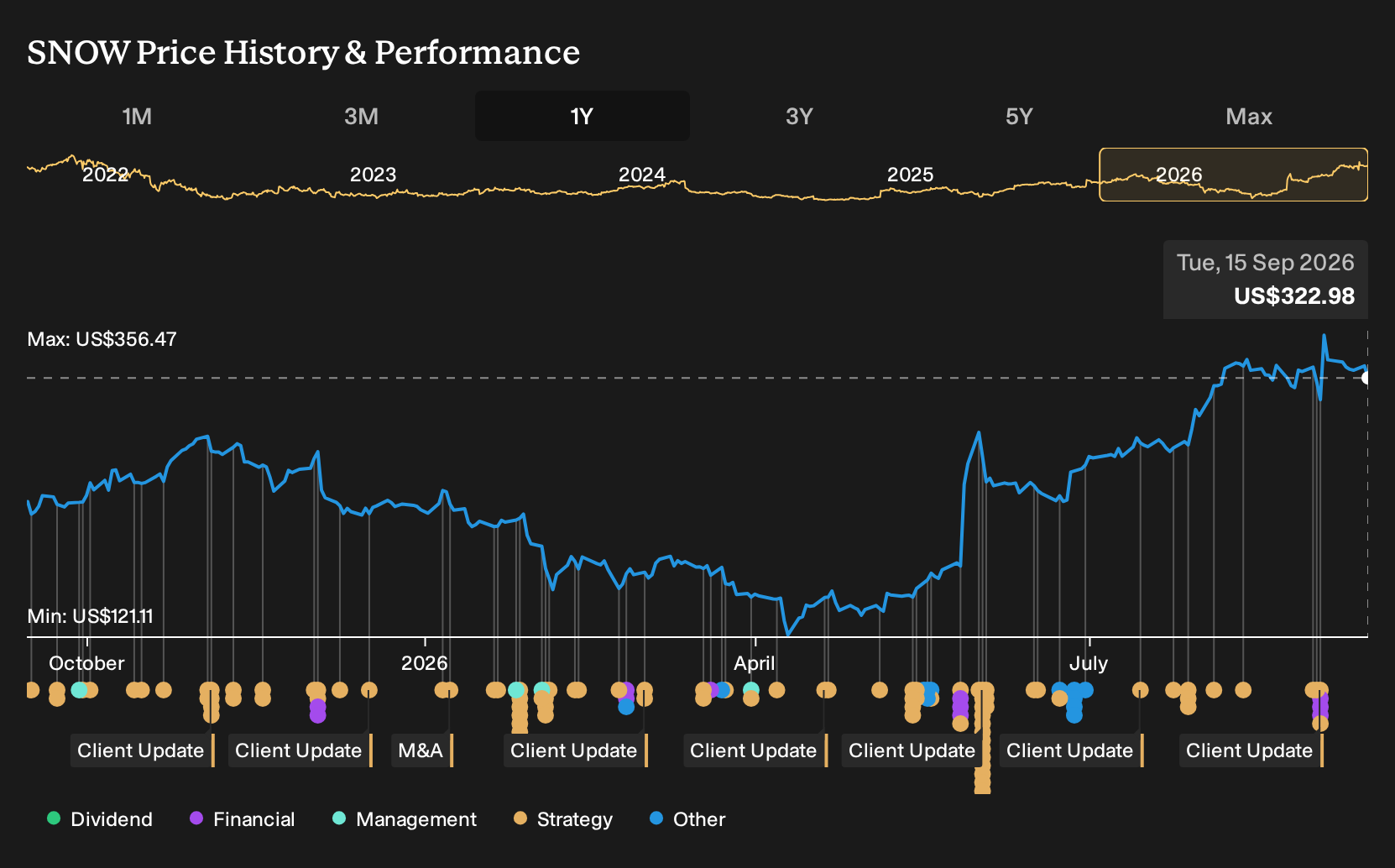Jump to 2024 in the overview timeline
1395x868 pixels.
(x=642, y=175)
